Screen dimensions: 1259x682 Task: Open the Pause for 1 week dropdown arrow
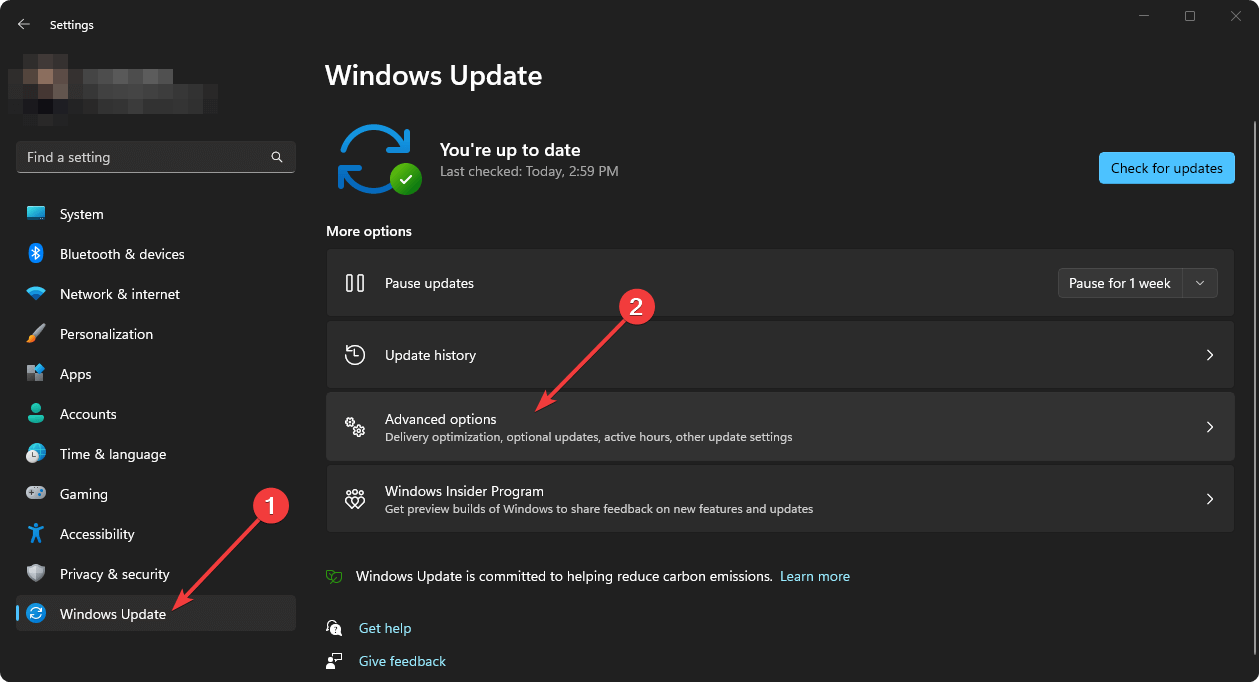[1200, 283]
